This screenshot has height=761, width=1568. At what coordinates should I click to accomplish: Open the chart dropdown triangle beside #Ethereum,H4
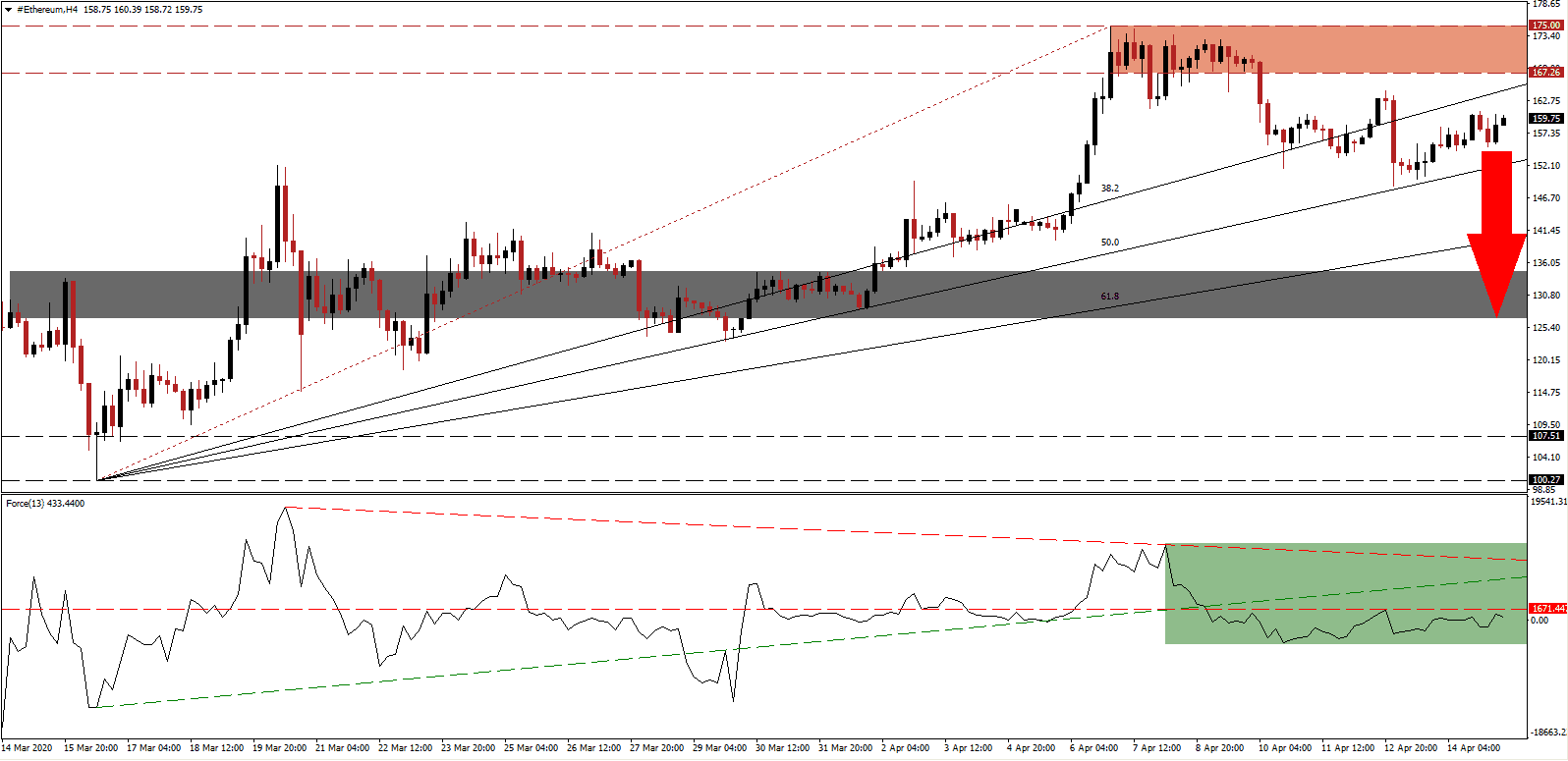9,9
